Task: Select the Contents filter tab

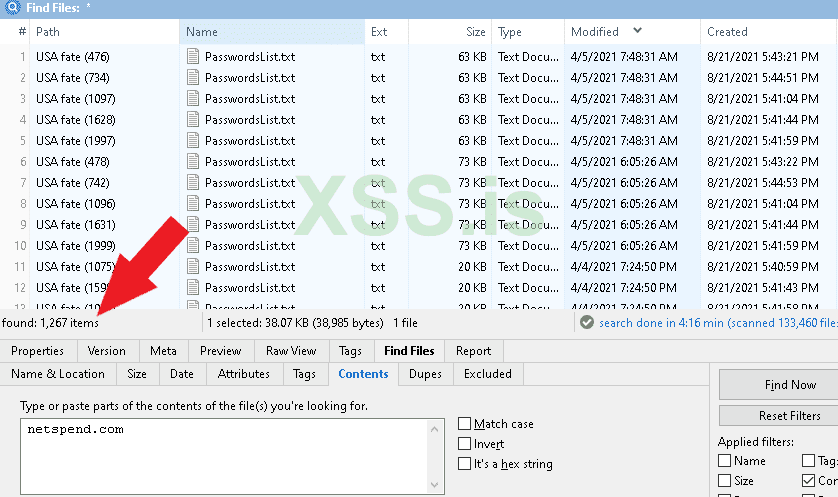Action: pyautogui.click(x=363, y=374)
